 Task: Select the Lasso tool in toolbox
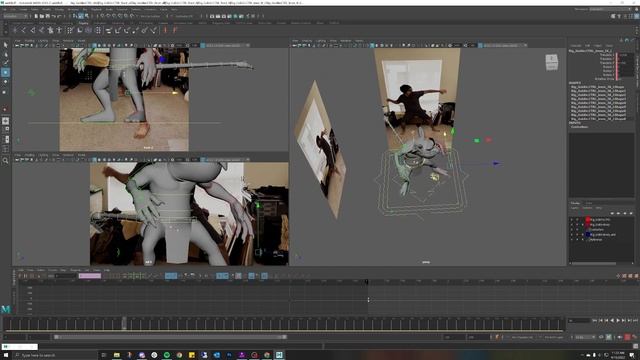(5, 54)
